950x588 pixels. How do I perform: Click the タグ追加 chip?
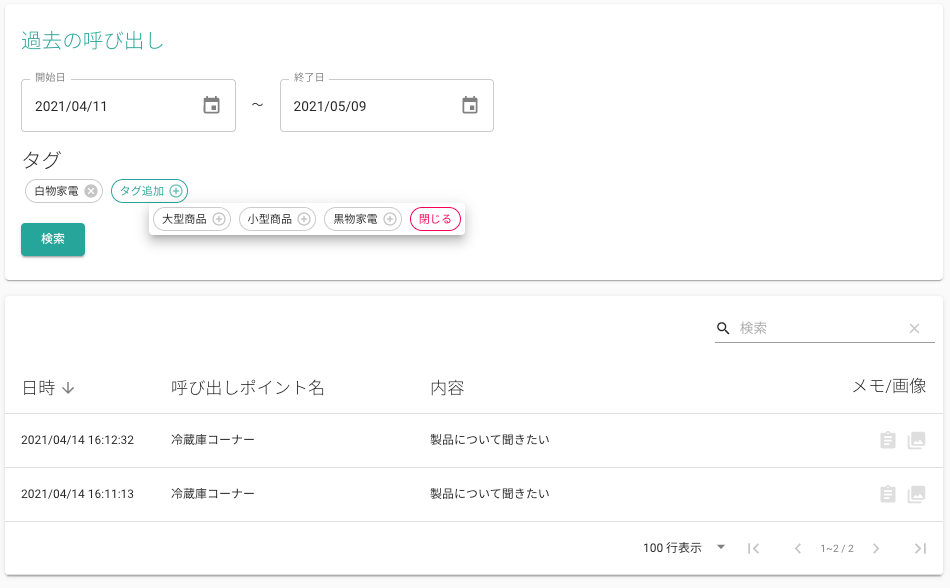150,191
